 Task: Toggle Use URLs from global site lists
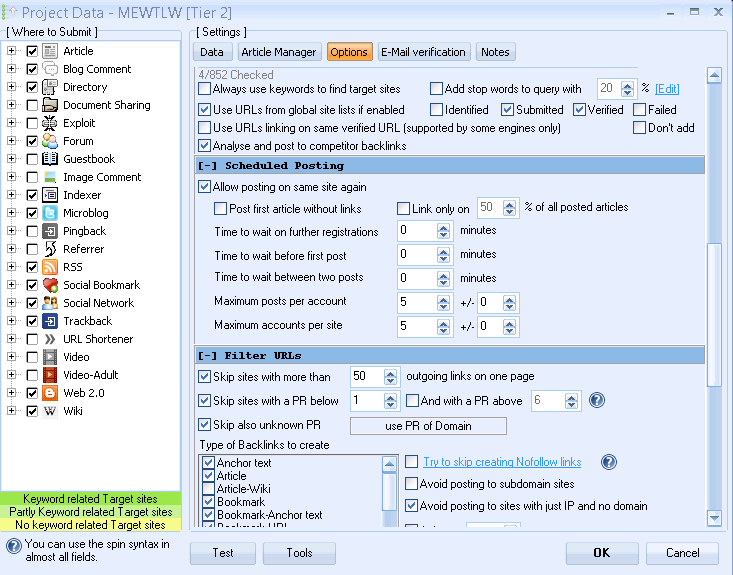[x=204, y=110]
